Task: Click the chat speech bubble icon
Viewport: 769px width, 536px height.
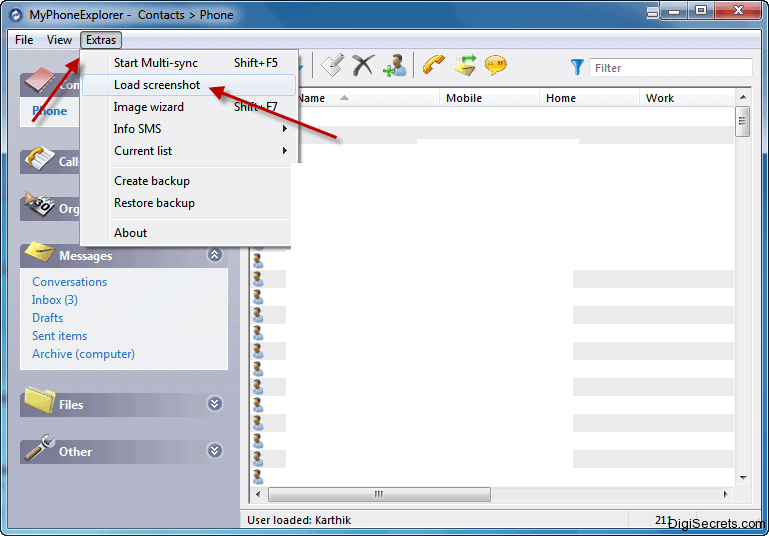Action: (495, 65)
